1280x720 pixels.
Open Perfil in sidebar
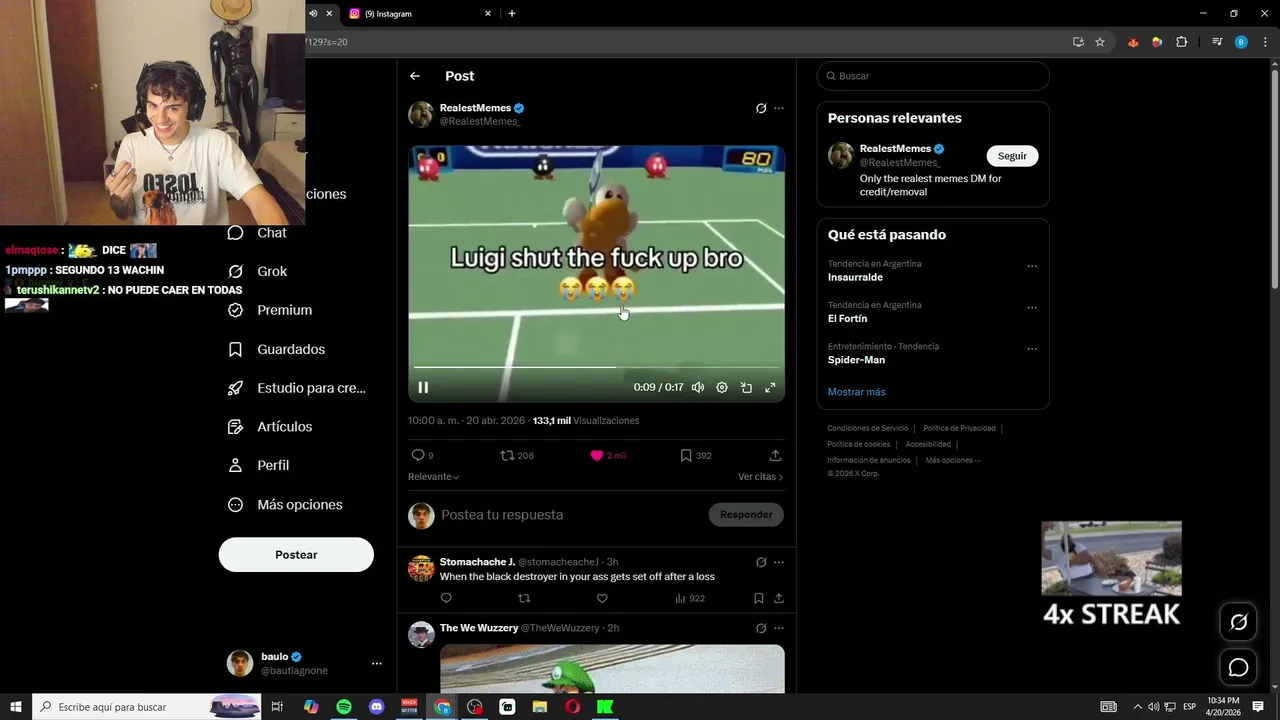point(258,465)
